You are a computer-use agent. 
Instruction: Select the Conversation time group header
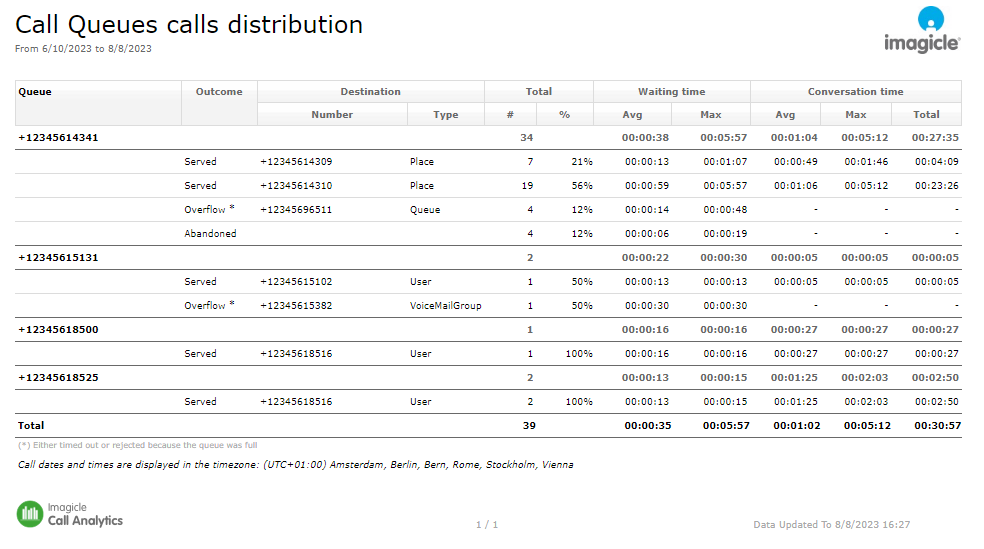[855, 92]
